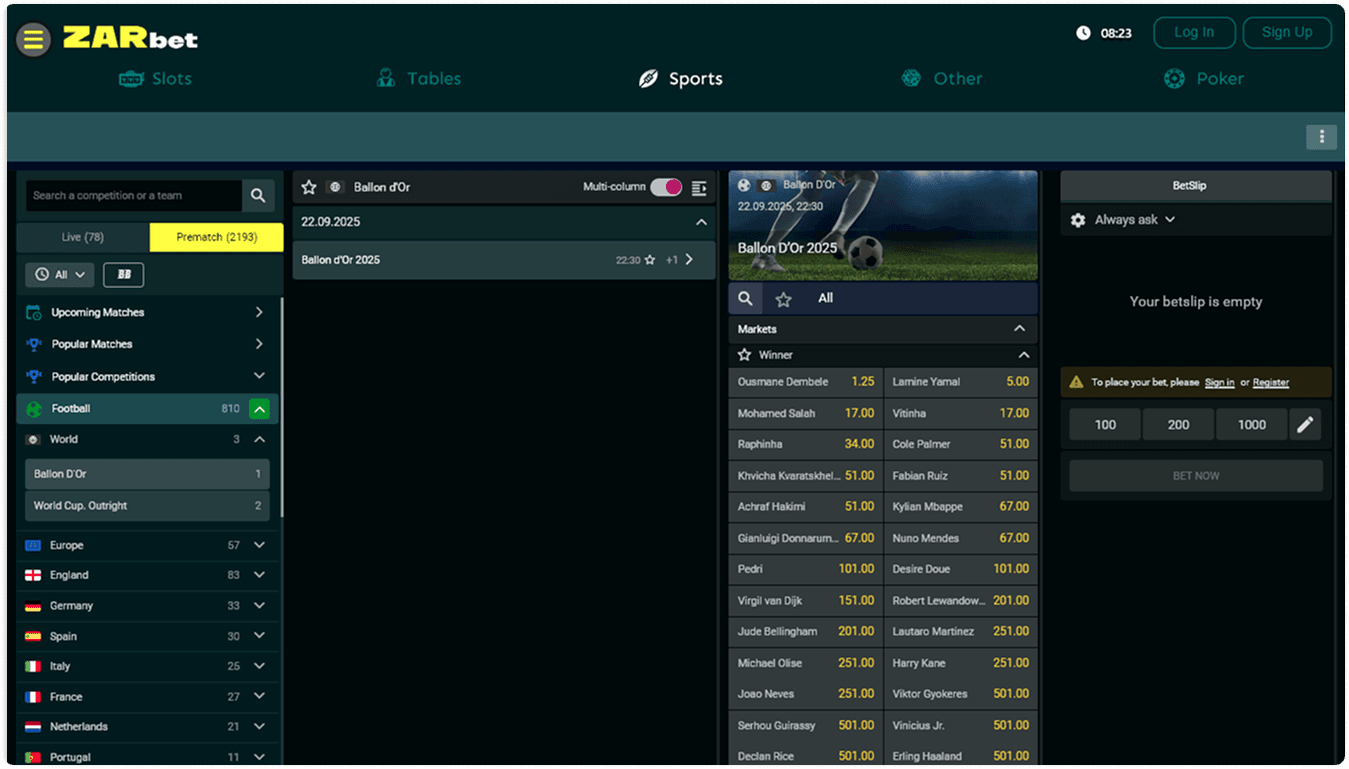Open the Tables section
The width and height of the screenshot is (1349, 769).
pyautogui.click(x=418, y=79)
